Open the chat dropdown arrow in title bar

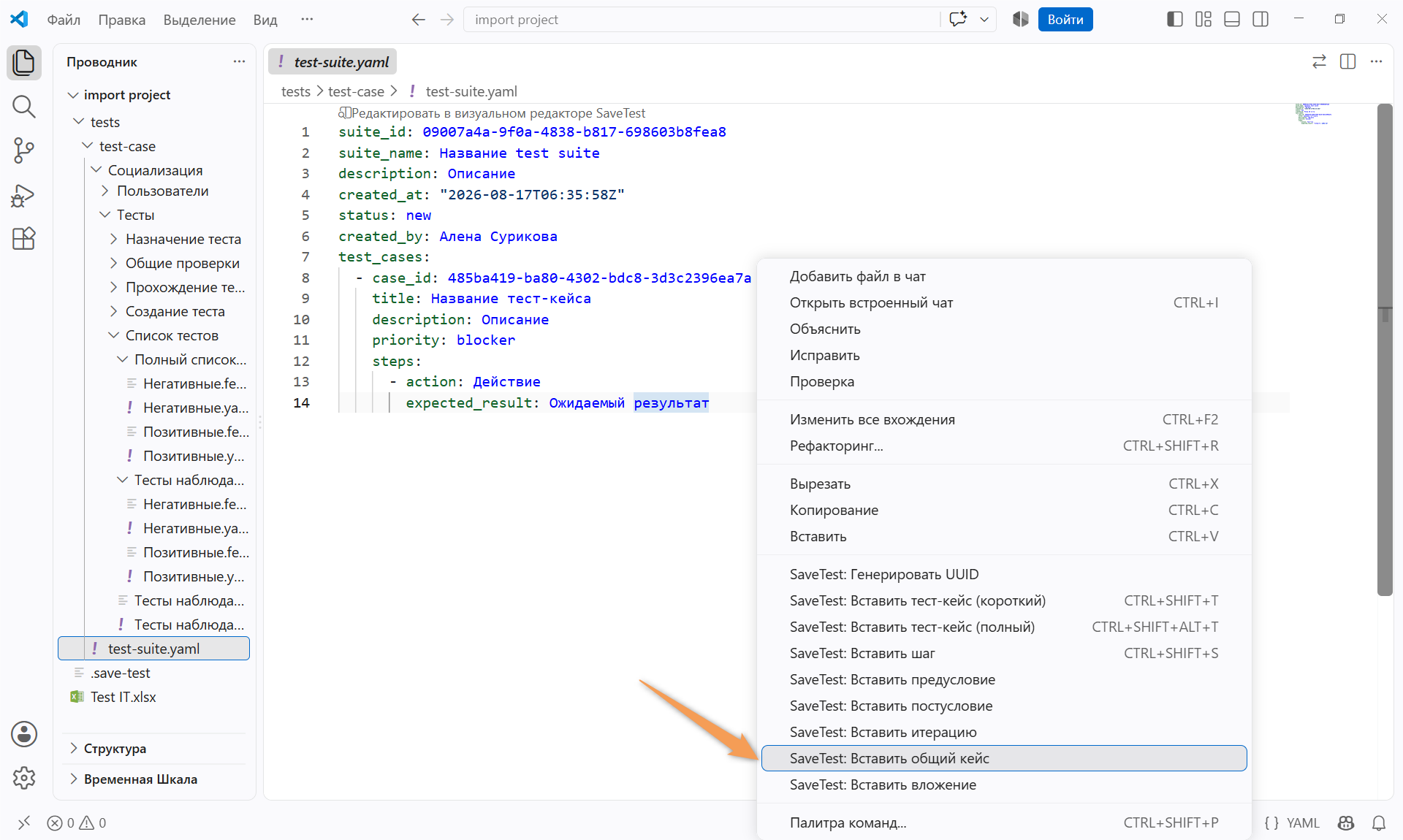click(x=984, y=20)
